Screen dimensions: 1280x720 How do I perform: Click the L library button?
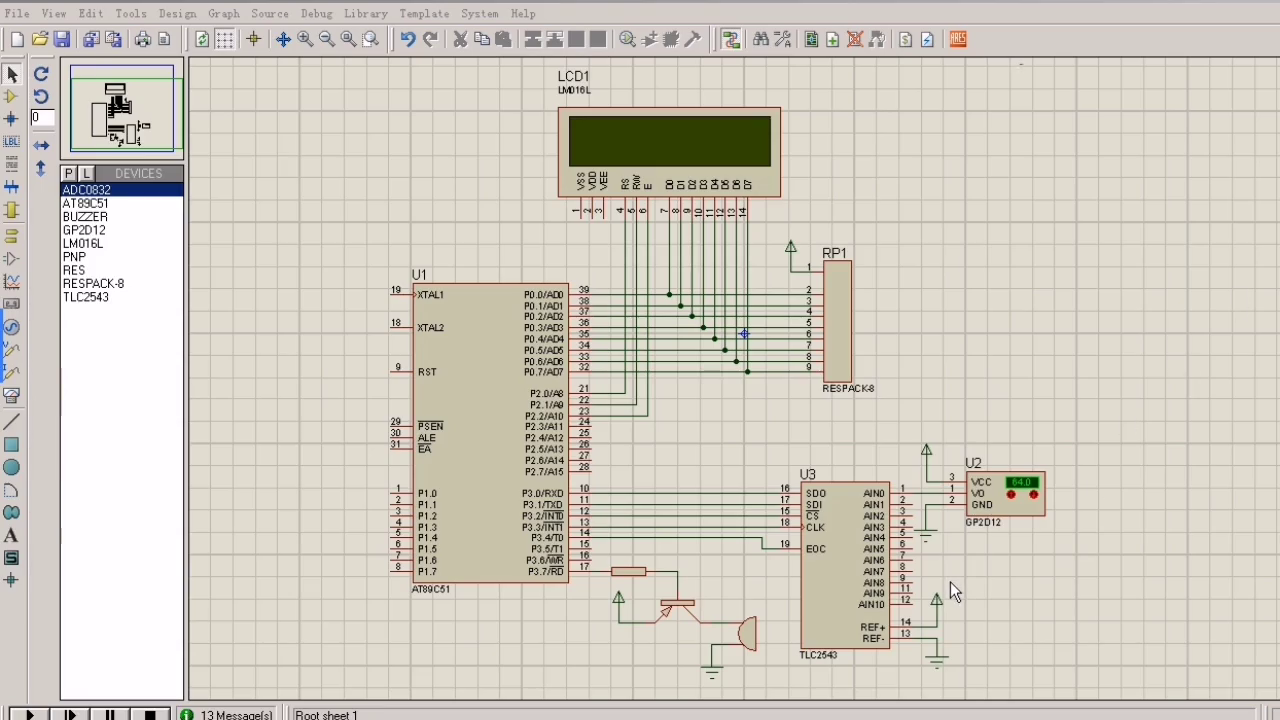click(x=86, y=173)
